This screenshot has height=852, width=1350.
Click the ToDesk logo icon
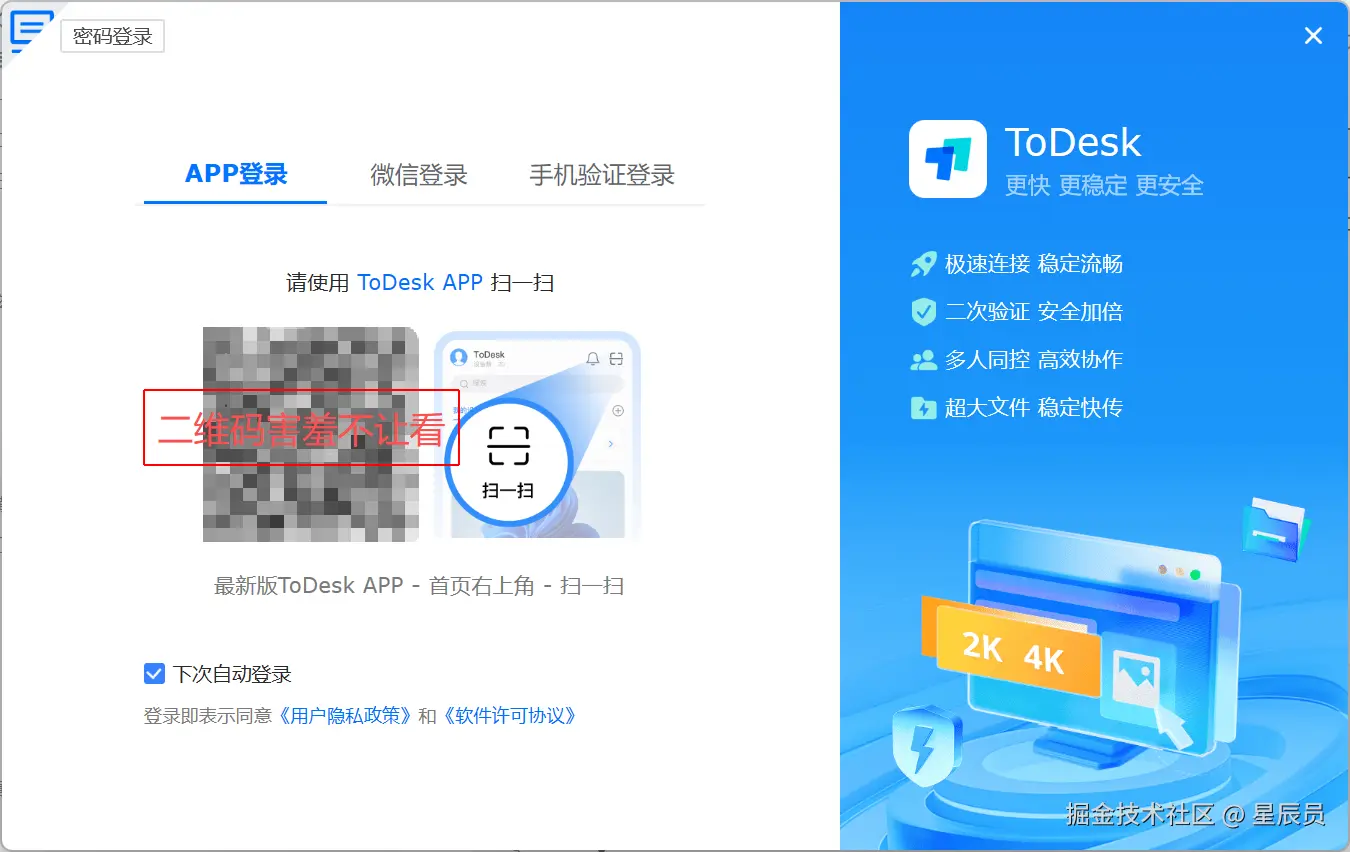tap(948, 159)
